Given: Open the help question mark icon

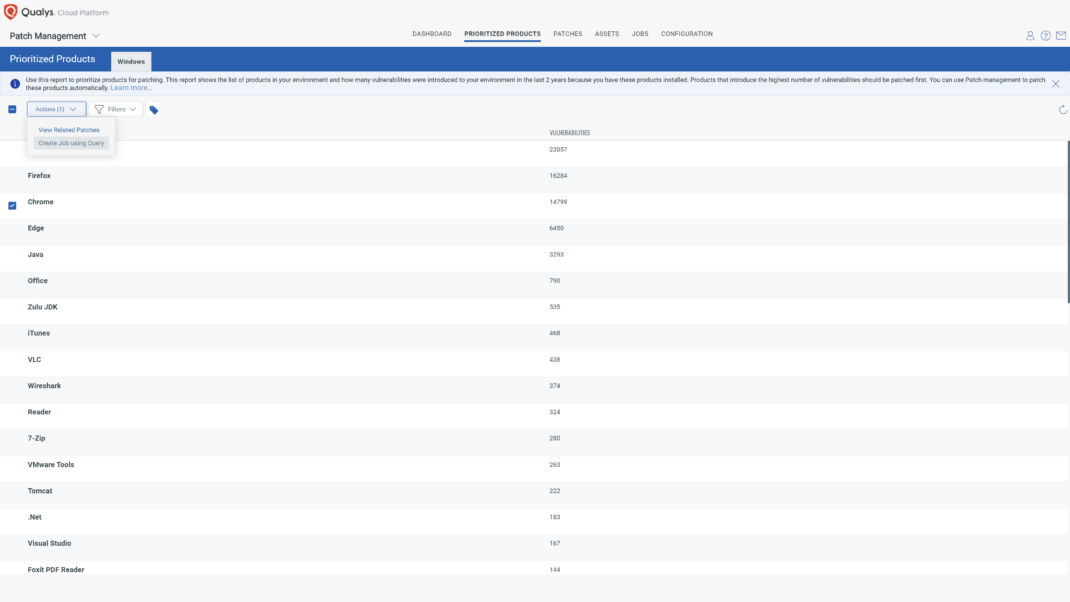Looking at the screenshot, I should (x=1045, y=35).
